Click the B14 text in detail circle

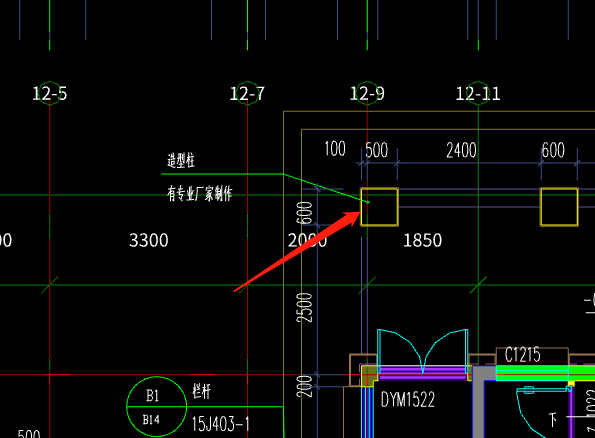(x=151, y=420)
